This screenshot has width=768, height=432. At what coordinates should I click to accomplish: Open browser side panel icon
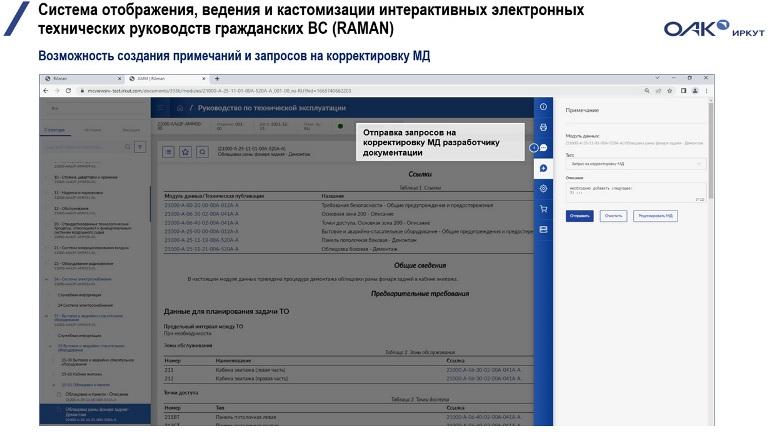[x=684, y=91]
